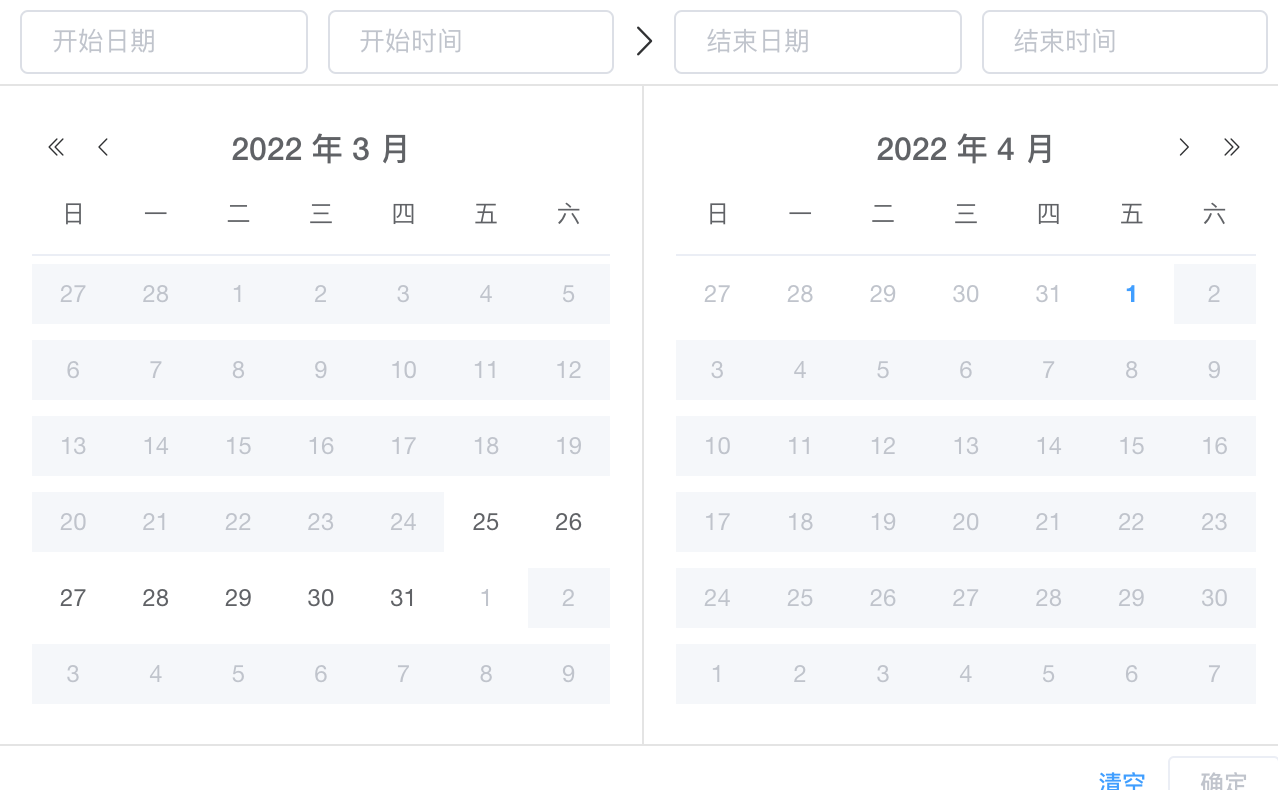Image resolution: width=1278 pixels, height=790 pixels.
Task: Select March 31 in the left calendar
Action: coord(403,597)
